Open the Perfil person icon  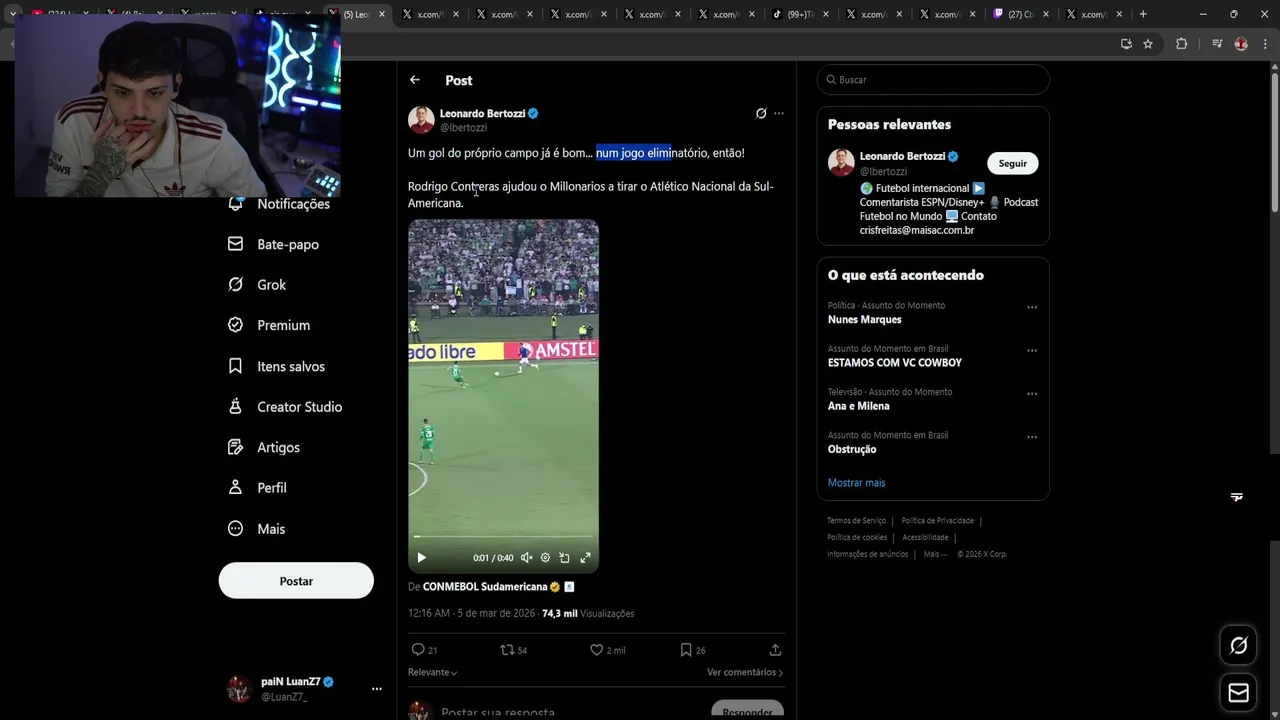pyautogui.click(x=235, y=488)
